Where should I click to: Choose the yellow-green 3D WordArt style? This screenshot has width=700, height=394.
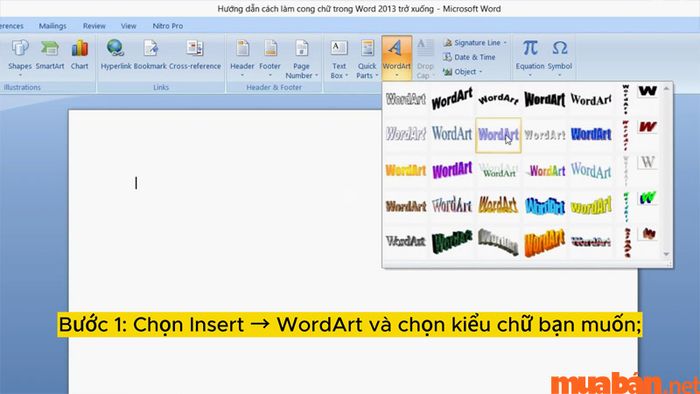591,206
